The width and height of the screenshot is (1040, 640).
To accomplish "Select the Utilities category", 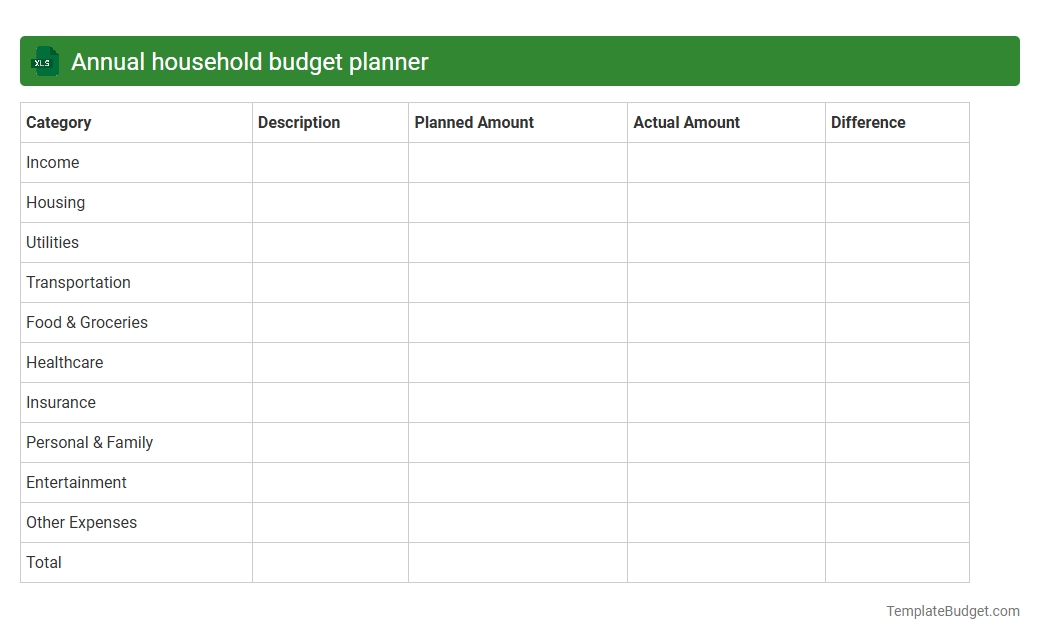I will click(52, 242).
